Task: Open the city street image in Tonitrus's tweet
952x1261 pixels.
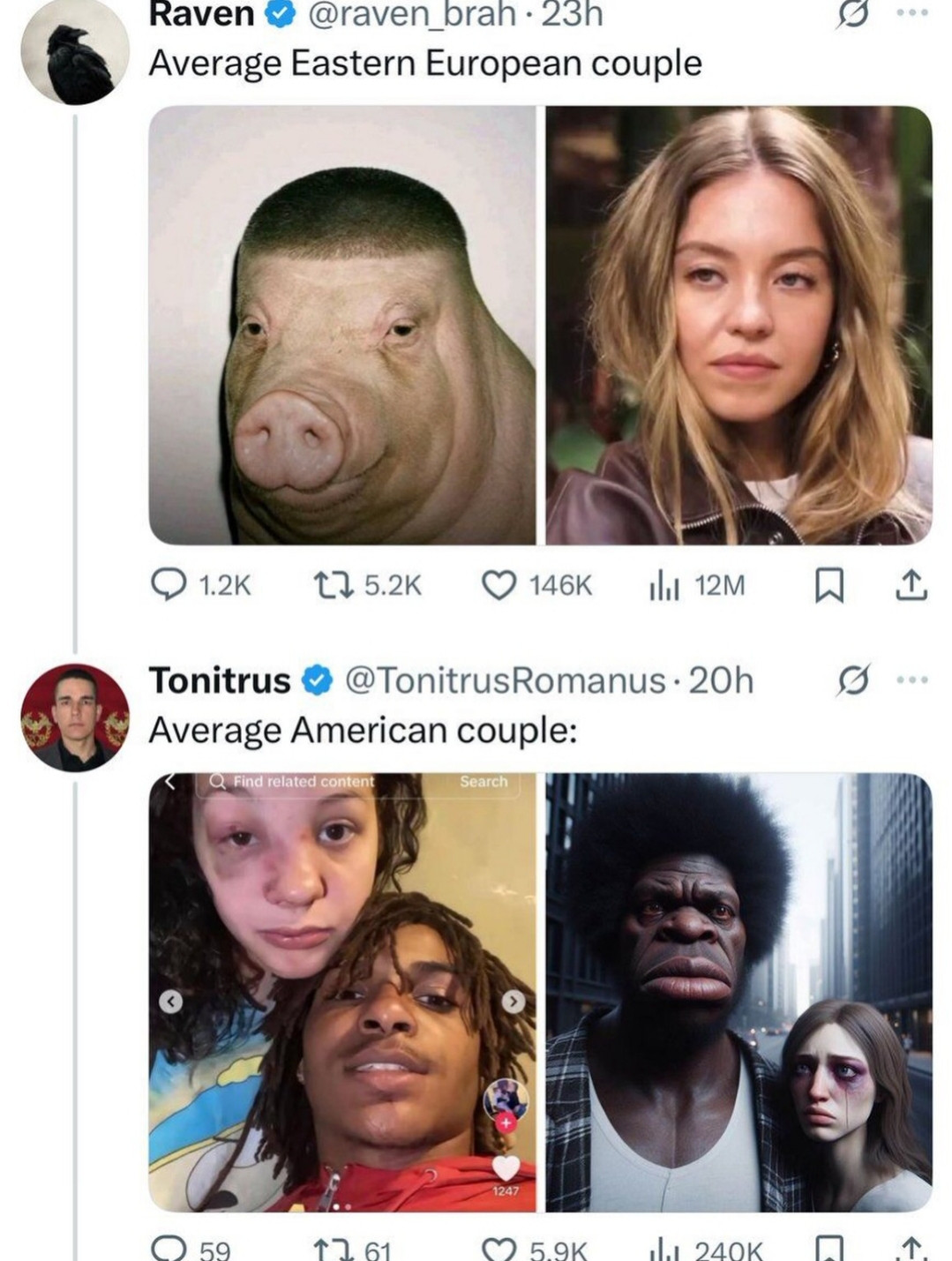Action: (x=738, y=992)
